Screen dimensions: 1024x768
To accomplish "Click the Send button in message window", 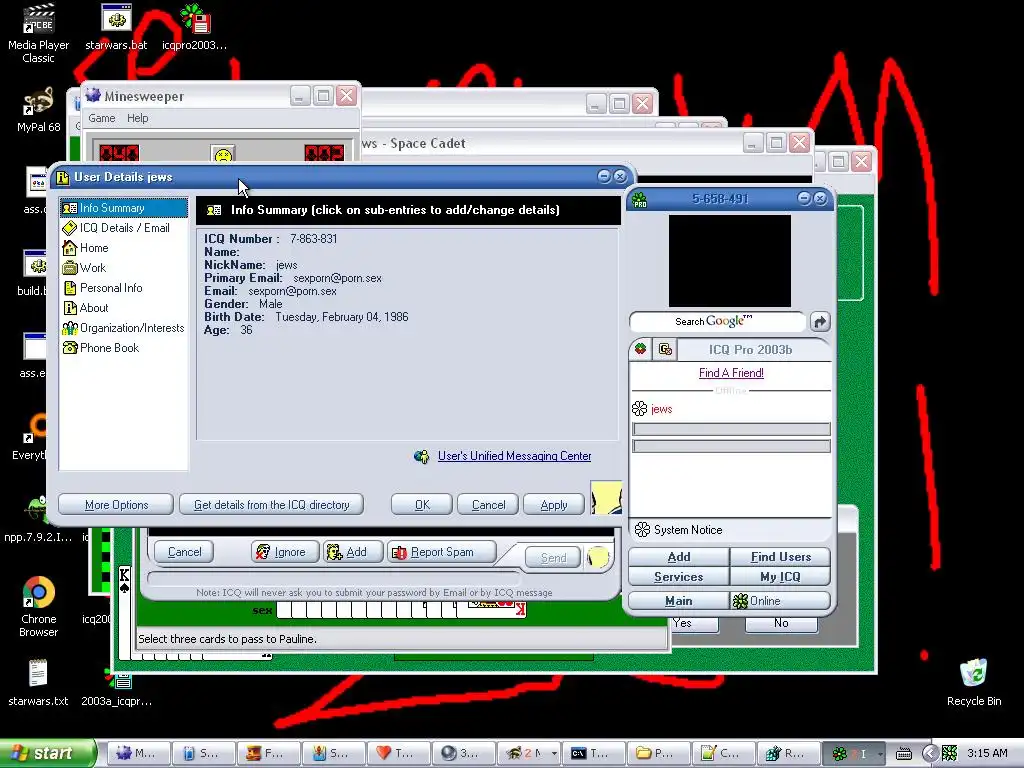I will (x=553, y=558).
